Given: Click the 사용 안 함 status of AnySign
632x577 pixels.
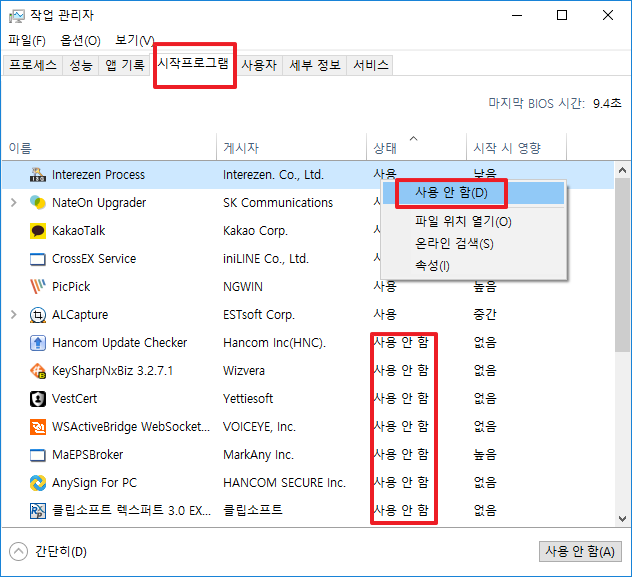Looking at the screenshot, I should (x=401, y=482).
